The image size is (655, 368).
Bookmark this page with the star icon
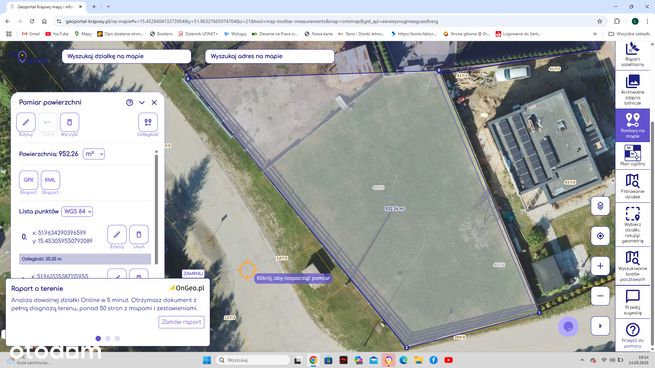point(600,21)
